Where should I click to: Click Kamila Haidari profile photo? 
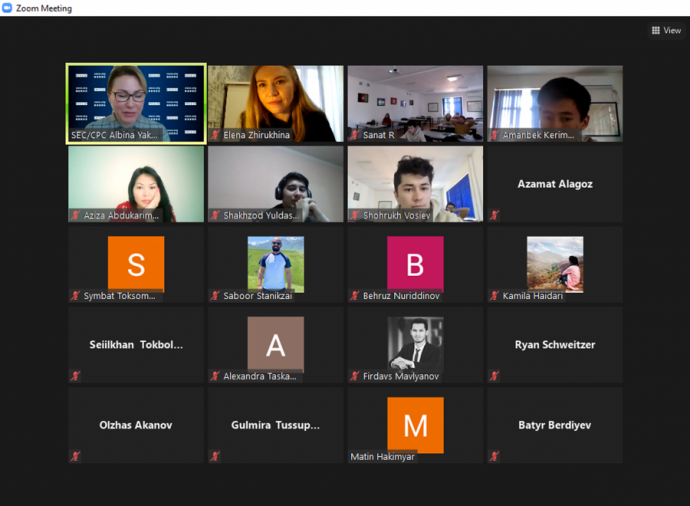555,264
